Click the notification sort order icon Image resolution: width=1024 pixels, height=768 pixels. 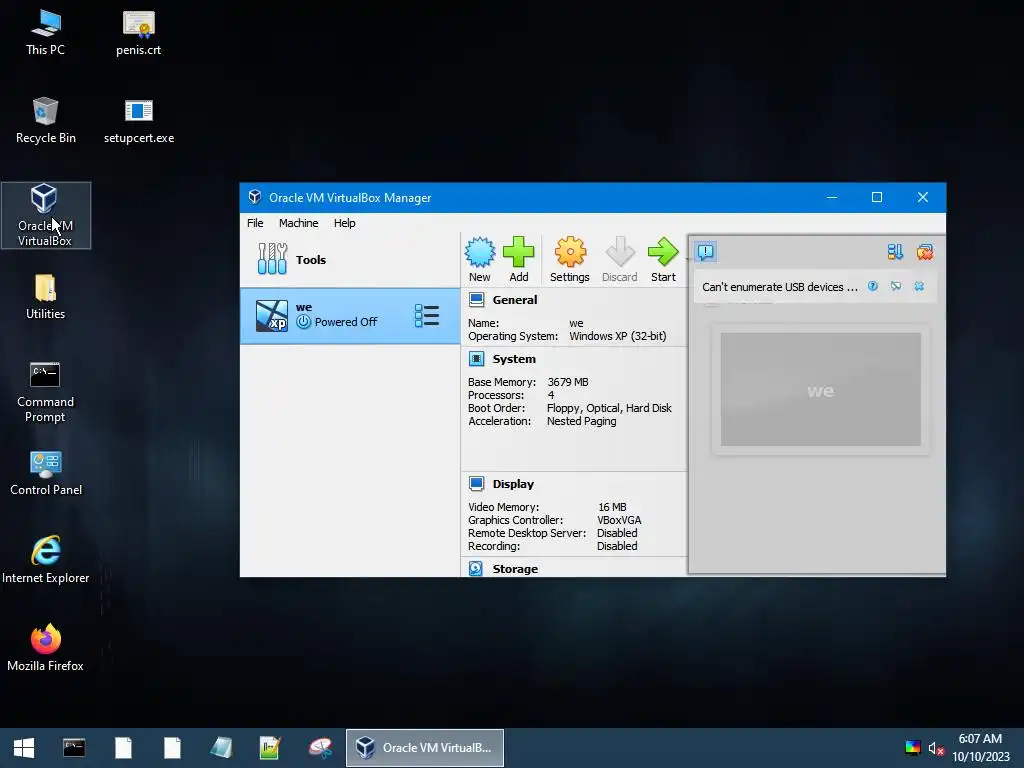click(x=895, y=251)
